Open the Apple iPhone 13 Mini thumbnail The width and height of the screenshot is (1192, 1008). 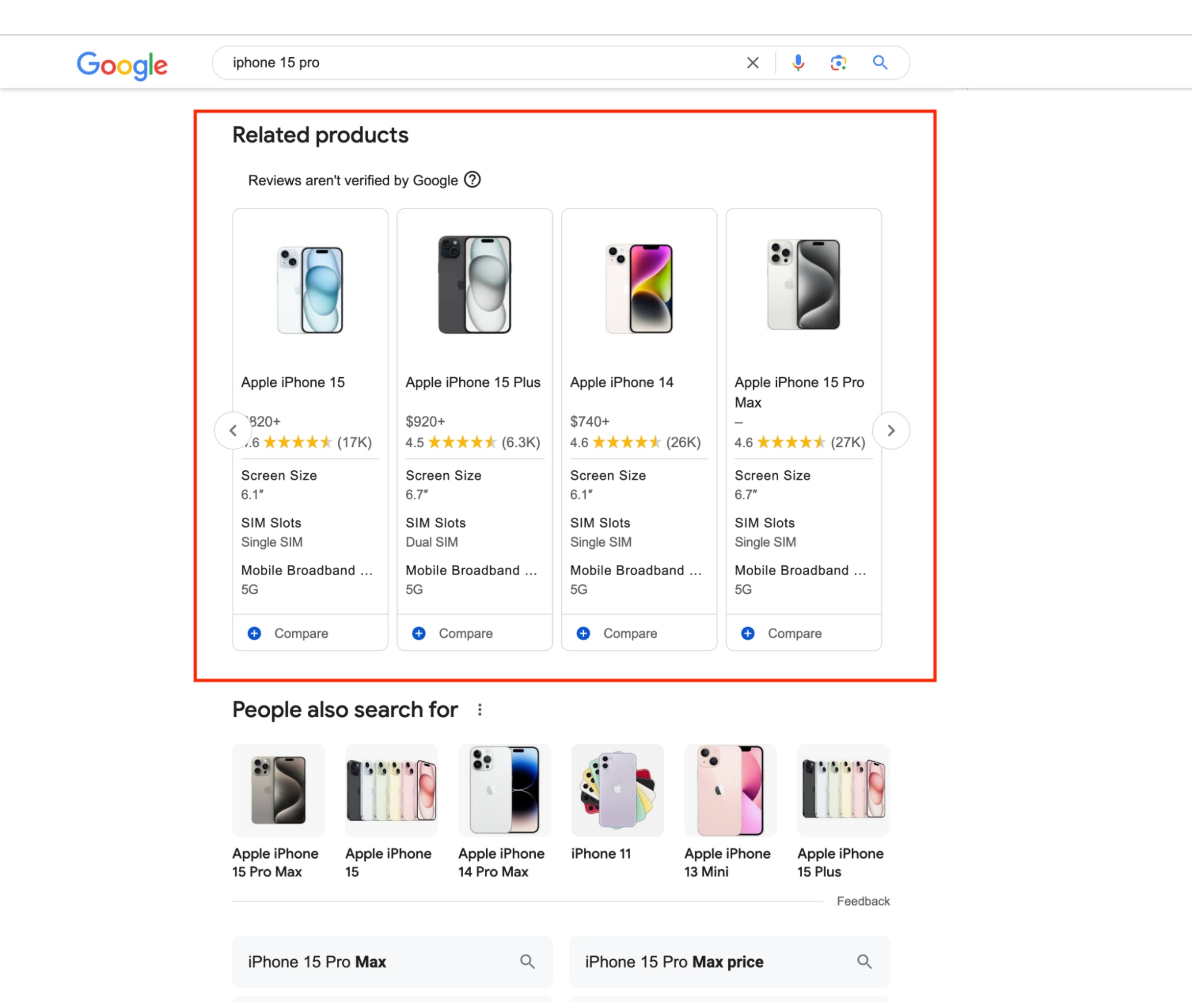click(x=730, y=790)
